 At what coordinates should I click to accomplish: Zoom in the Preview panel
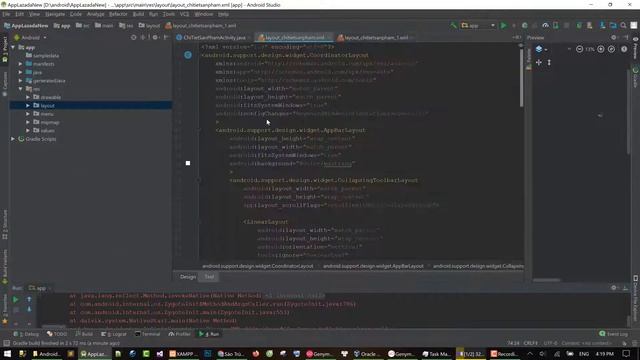601,49
